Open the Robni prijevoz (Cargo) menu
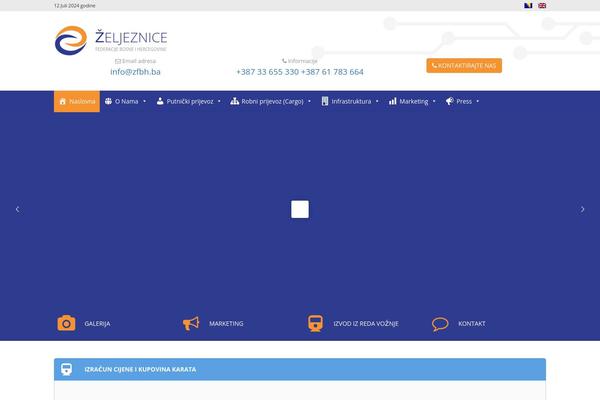600x400 pixels. click(272, 101)
